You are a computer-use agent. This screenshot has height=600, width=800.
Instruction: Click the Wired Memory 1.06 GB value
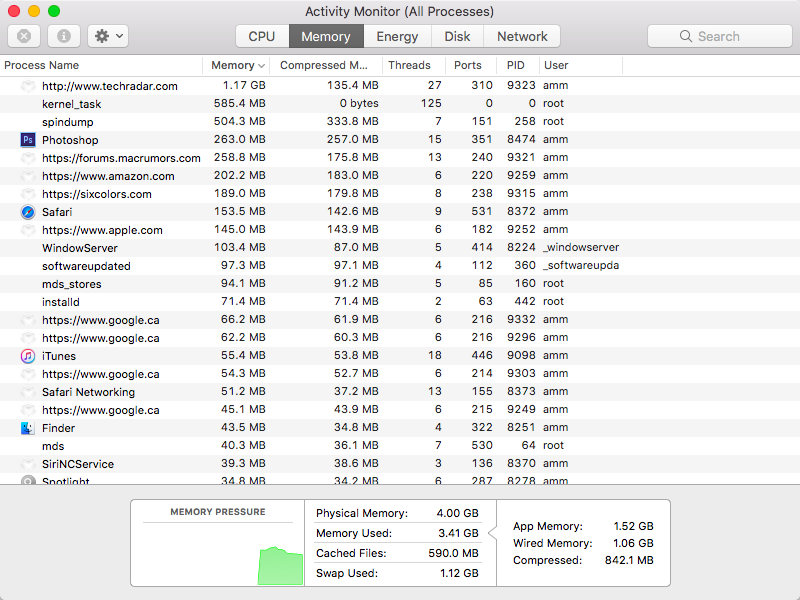pyautogui.click(x=633, y=543)
